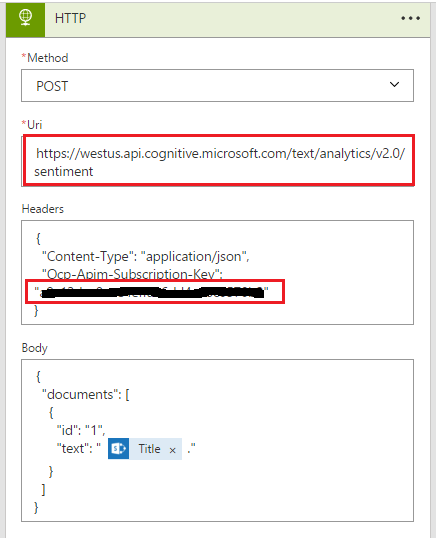Remove the Title token with its x
Screen dimensions: 436x538
173,450
